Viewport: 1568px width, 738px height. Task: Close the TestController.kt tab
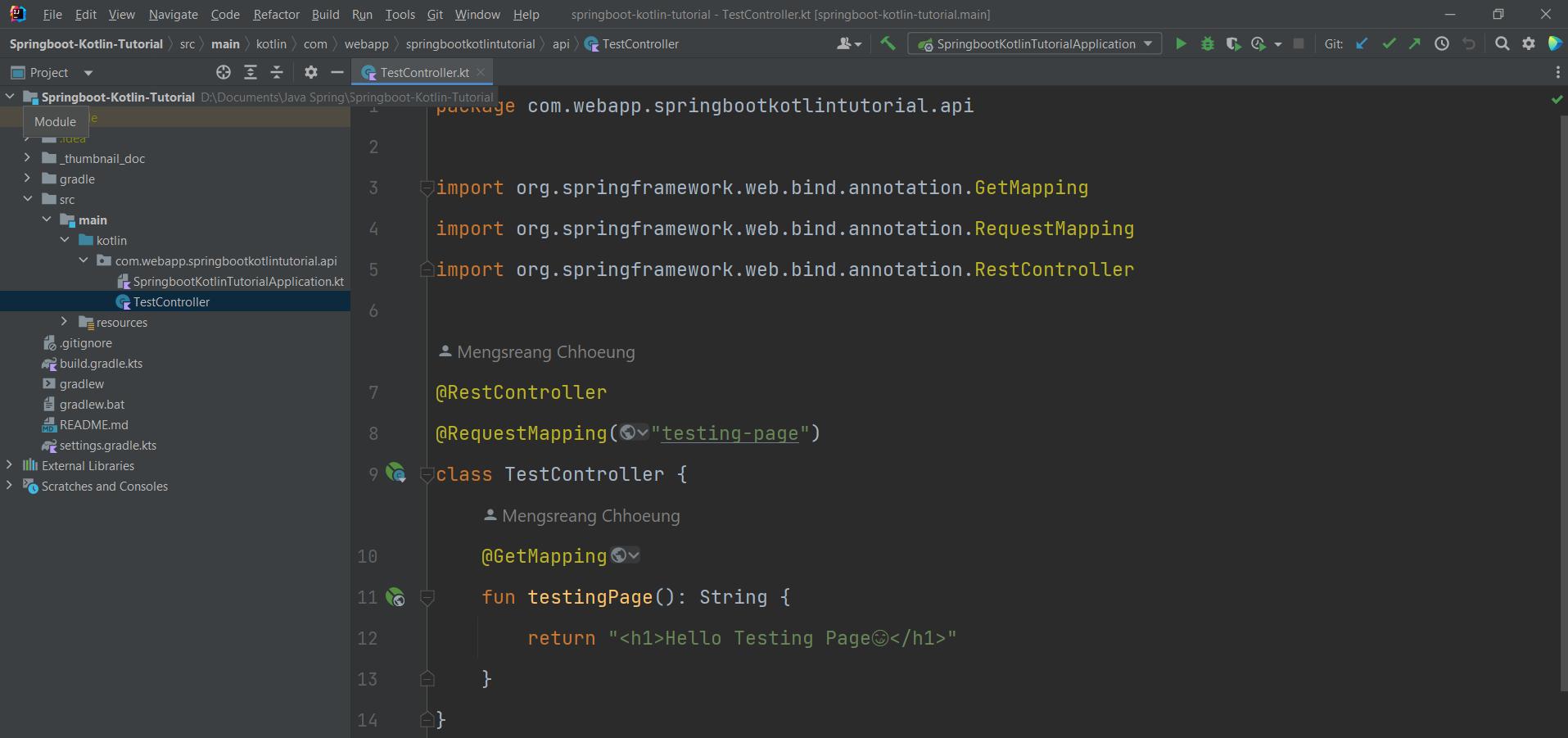coord(481,72)
